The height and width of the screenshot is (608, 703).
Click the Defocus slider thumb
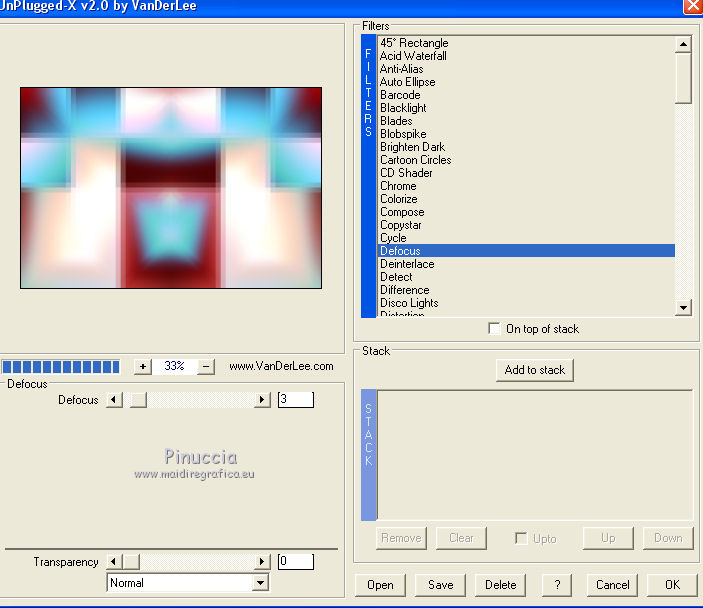138,400
